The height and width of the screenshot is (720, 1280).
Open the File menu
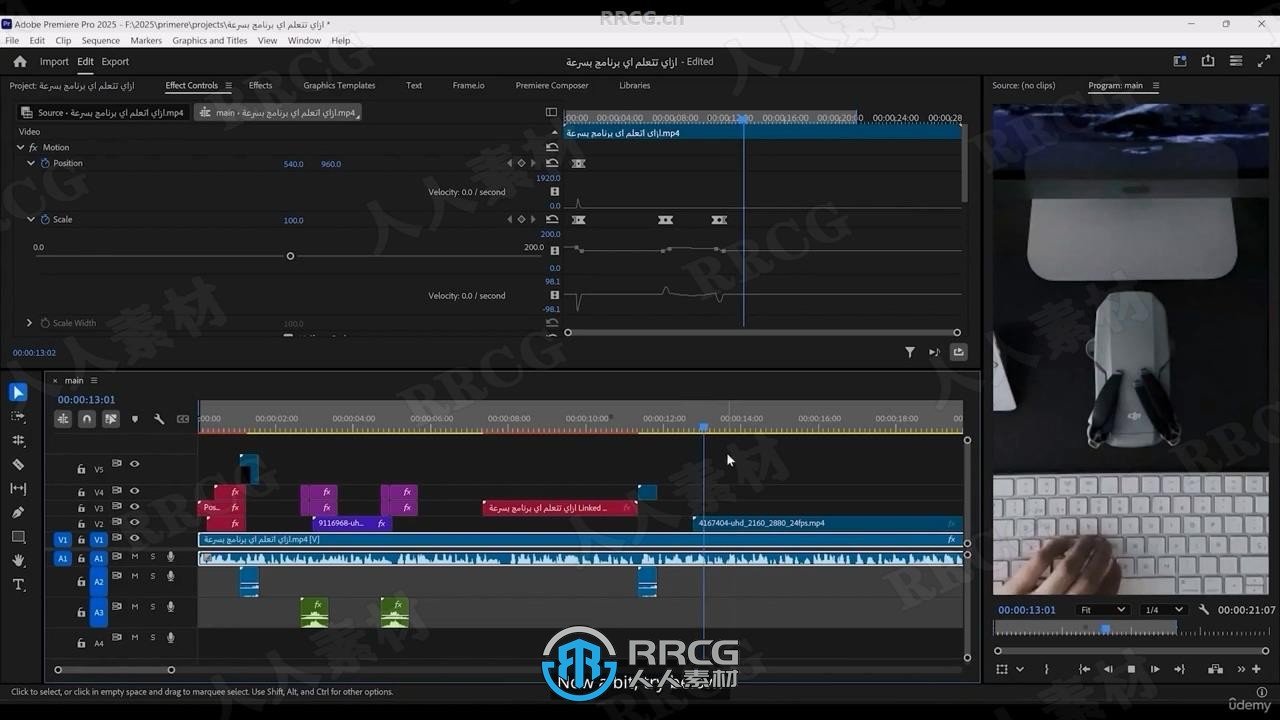[12, 41]
